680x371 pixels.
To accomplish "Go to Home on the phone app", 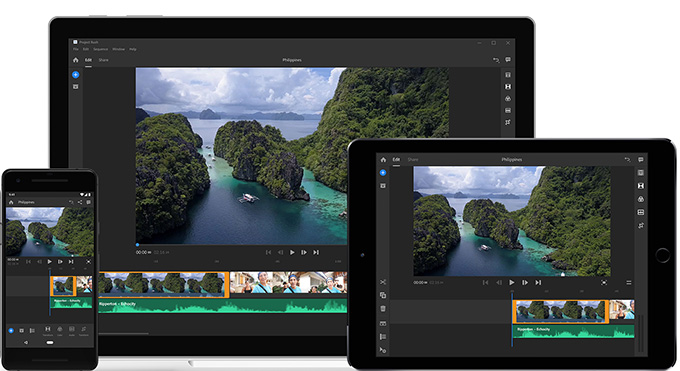I will (x=11, y=202).
